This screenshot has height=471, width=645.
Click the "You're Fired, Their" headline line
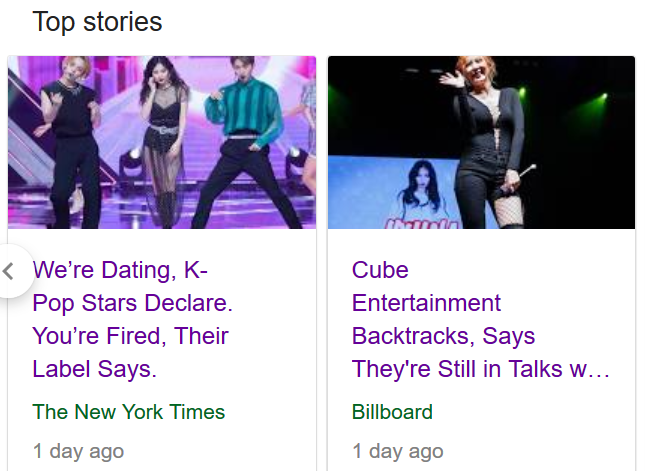click(130, 336)
